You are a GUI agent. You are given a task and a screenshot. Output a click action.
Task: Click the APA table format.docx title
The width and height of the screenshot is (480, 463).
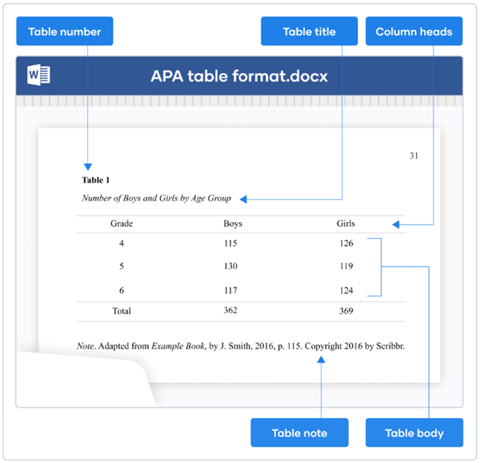(239, 76)
